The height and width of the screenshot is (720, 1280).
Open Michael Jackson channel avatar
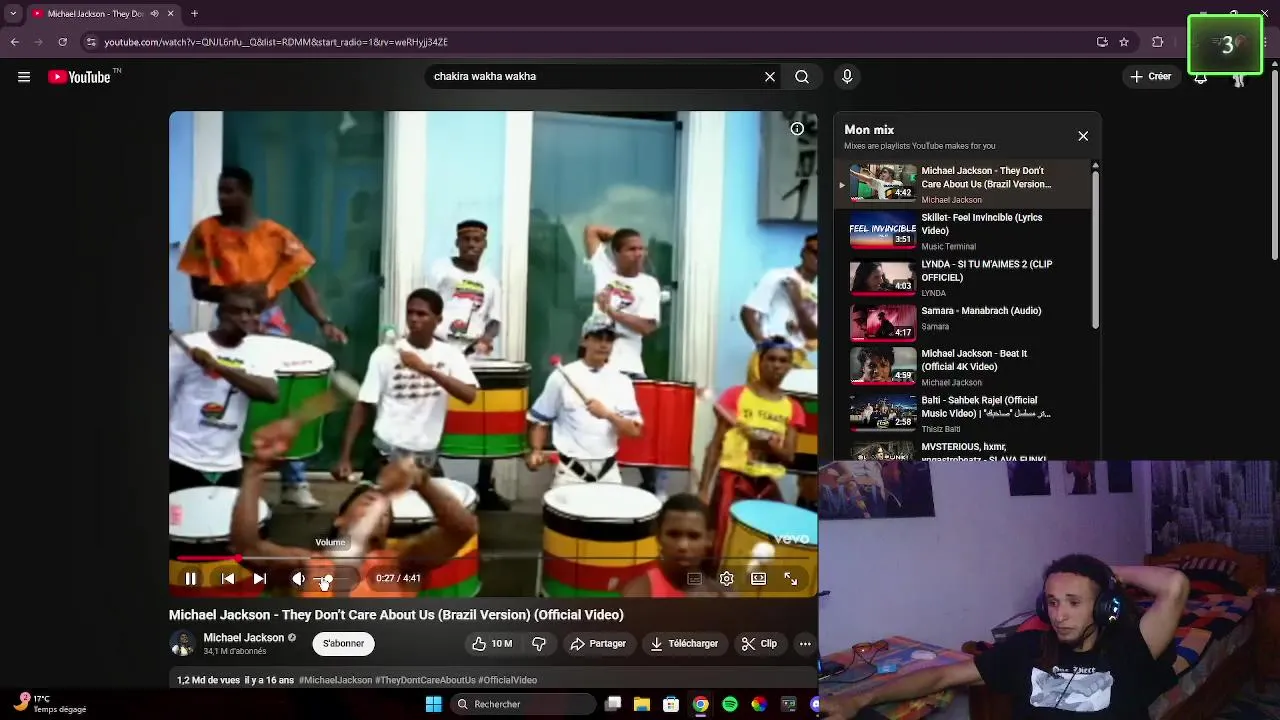click(182, 643)
